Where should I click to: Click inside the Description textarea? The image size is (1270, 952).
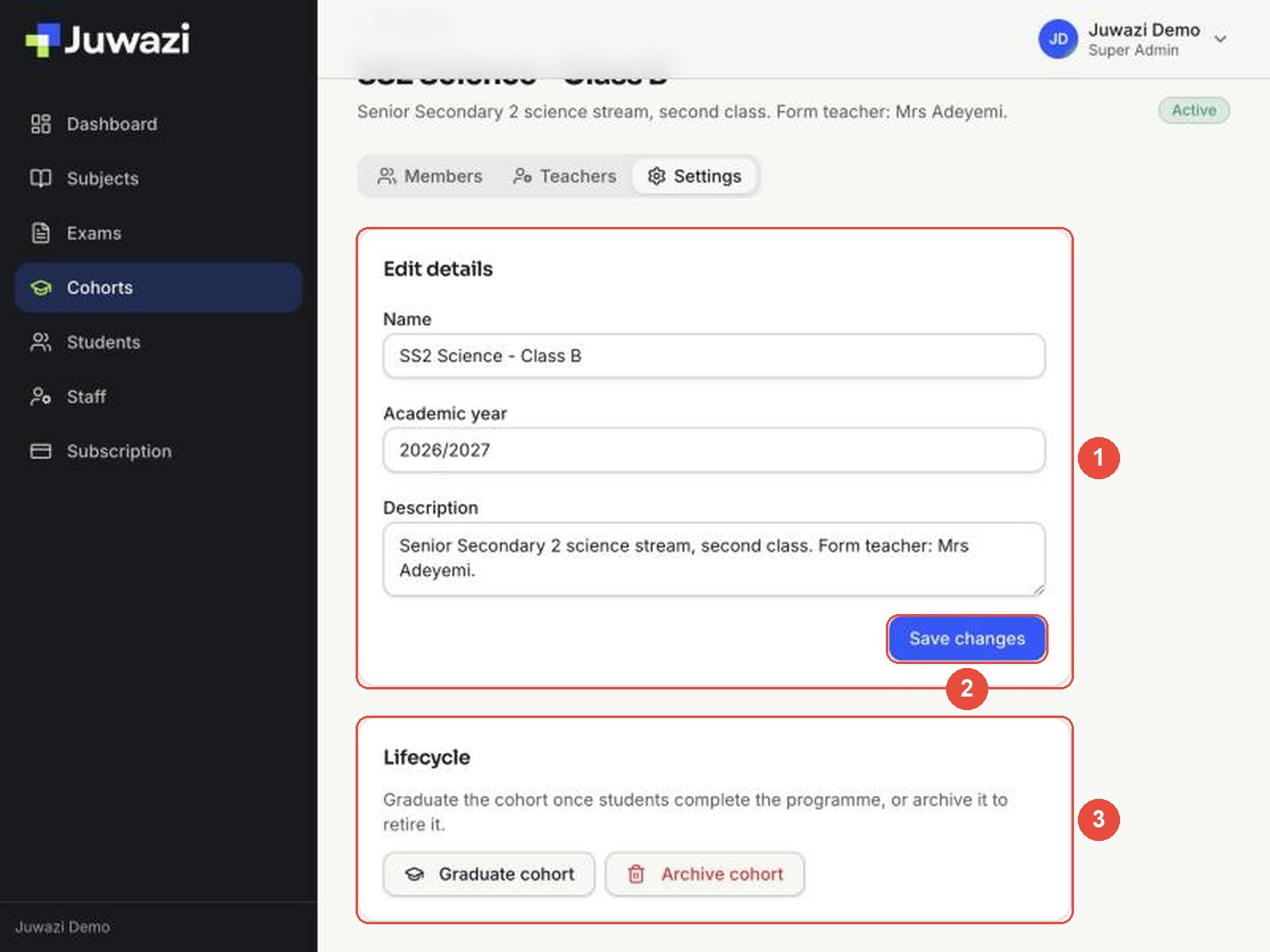coord(714,559)
